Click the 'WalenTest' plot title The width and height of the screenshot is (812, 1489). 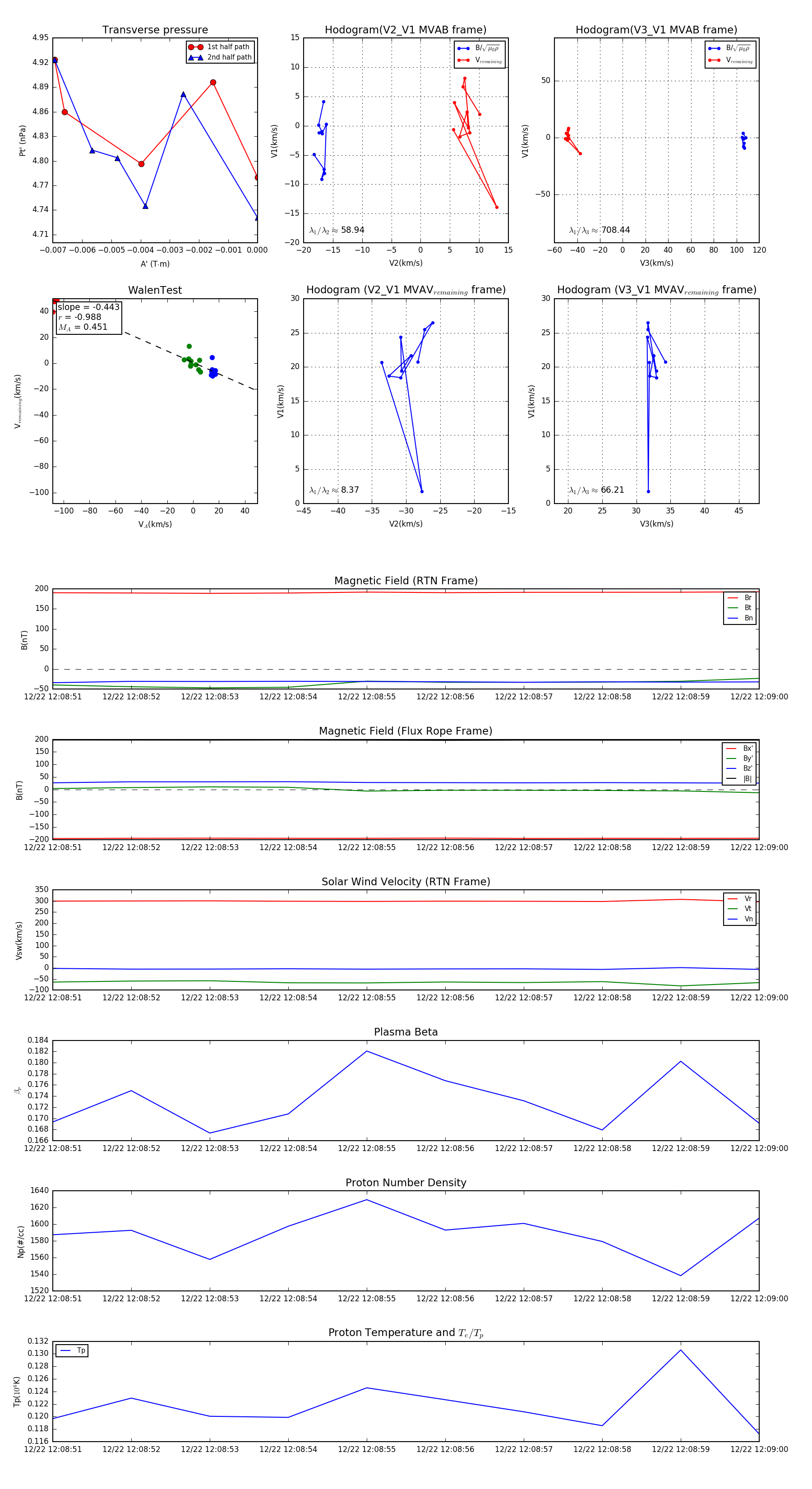point(155,290)
